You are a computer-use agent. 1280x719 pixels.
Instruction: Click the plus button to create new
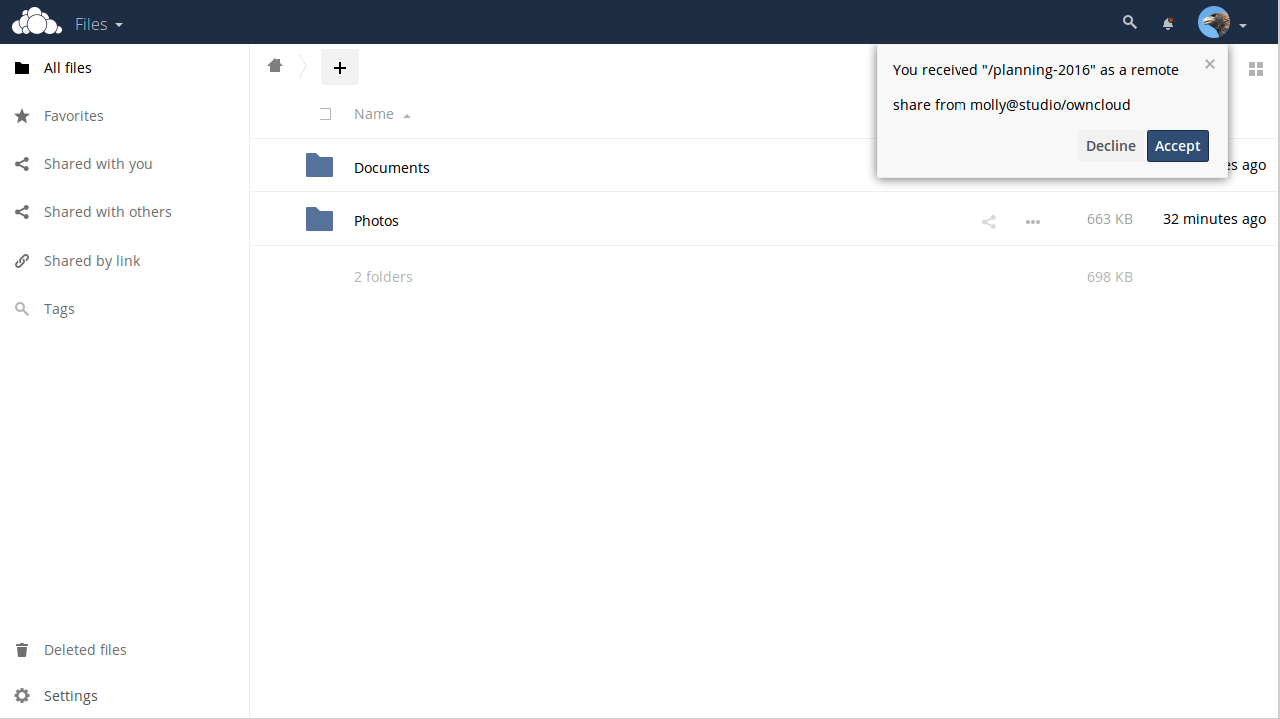(x=340, y=68)
